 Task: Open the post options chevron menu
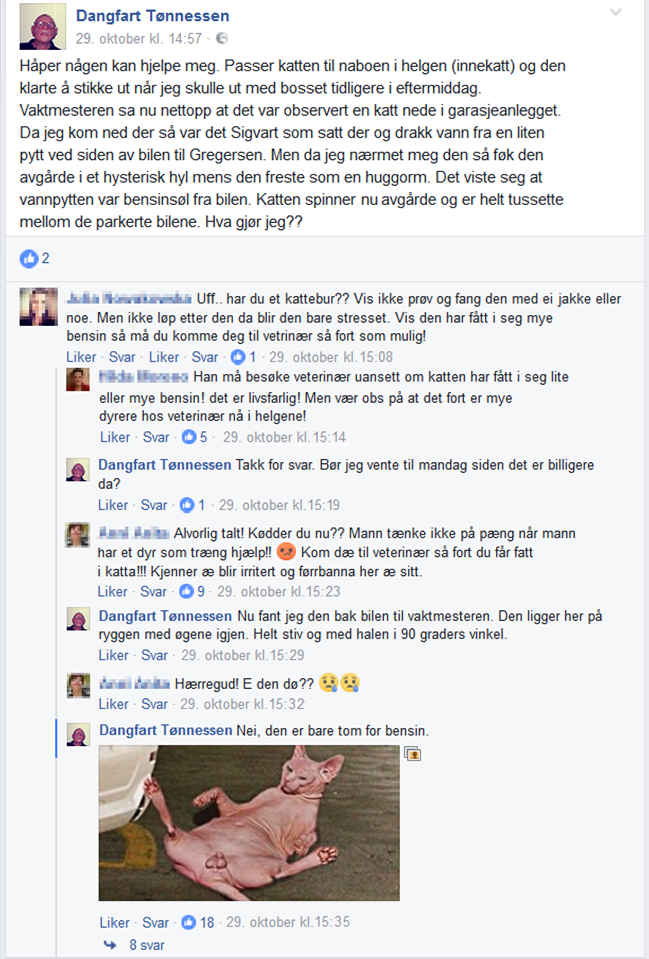coord(616,12)
